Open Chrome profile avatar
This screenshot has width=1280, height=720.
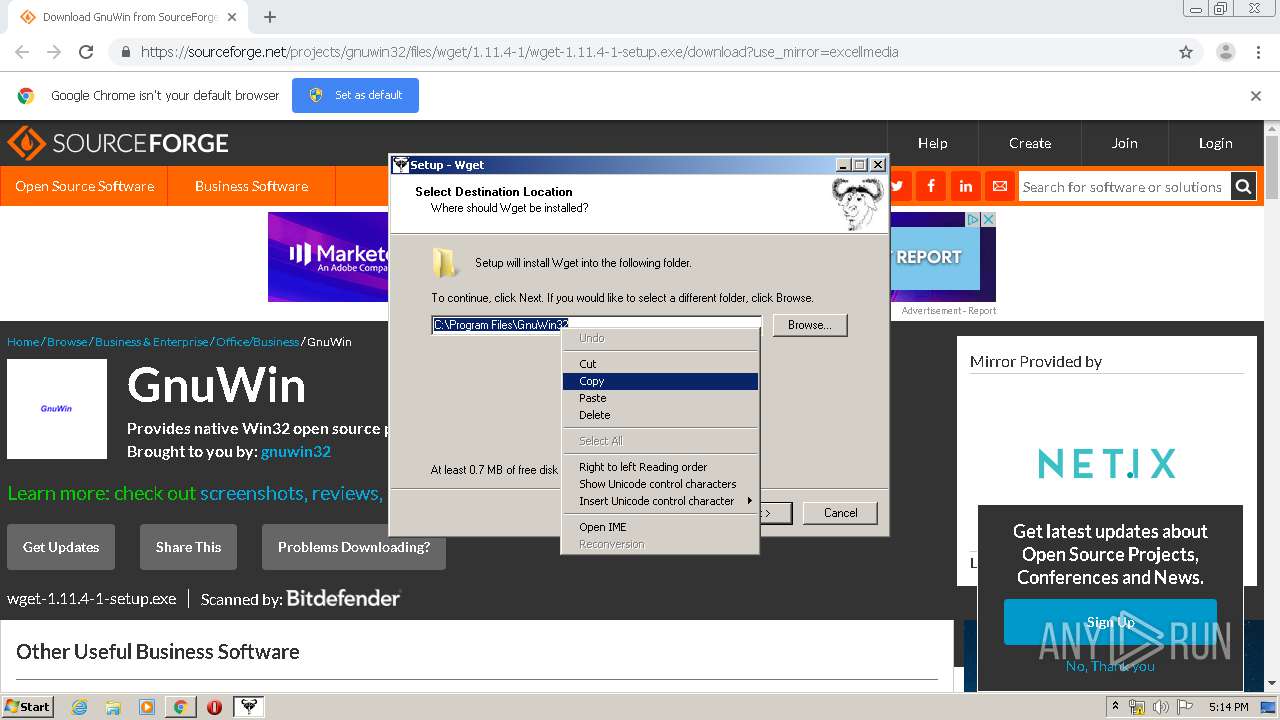pos(1225,52)
